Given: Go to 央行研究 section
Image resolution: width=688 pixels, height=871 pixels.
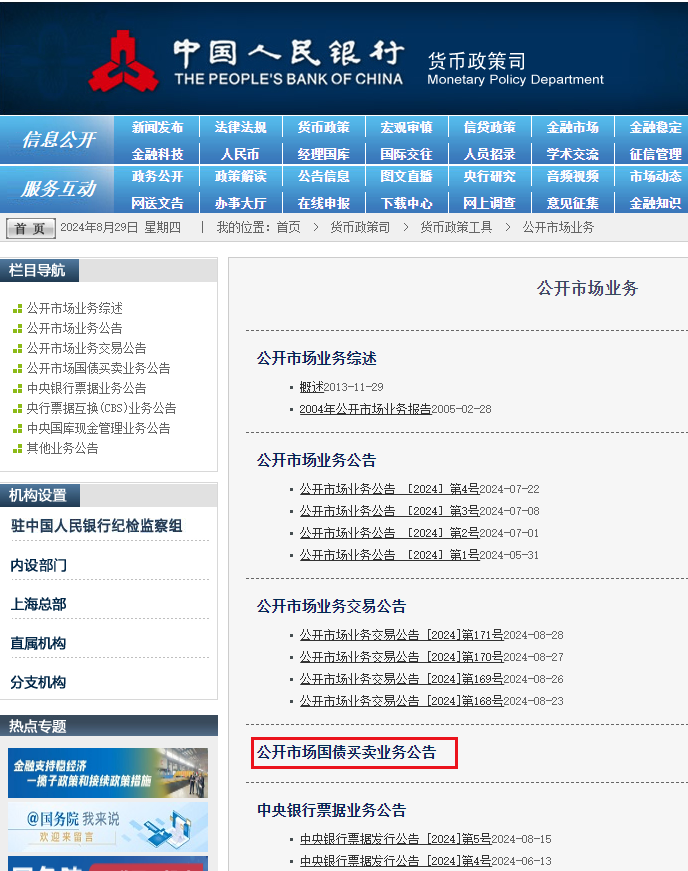Looking at the screenshot, I should (490, 176).
